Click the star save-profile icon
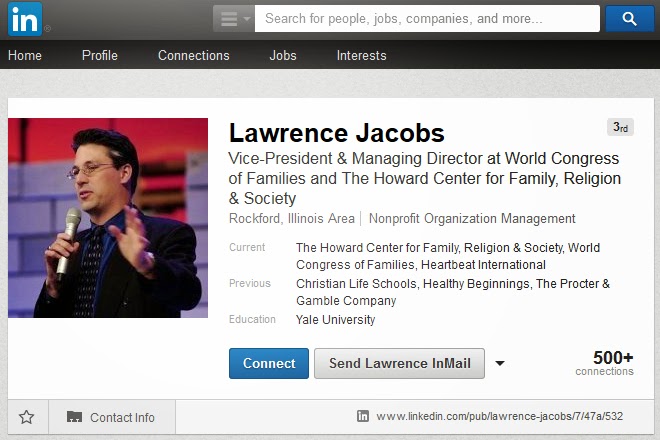Screen dimensions: 660x440 click(27, 417)
